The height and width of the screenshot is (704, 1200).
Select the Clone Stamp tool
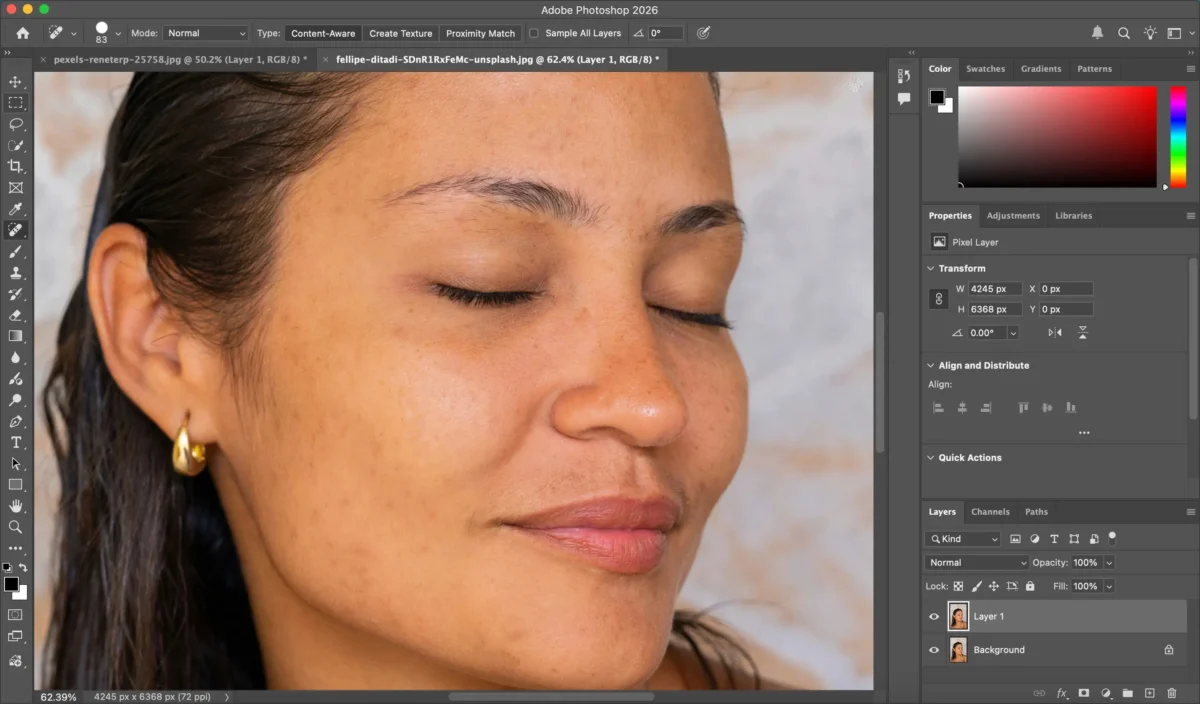click(15, 273)
